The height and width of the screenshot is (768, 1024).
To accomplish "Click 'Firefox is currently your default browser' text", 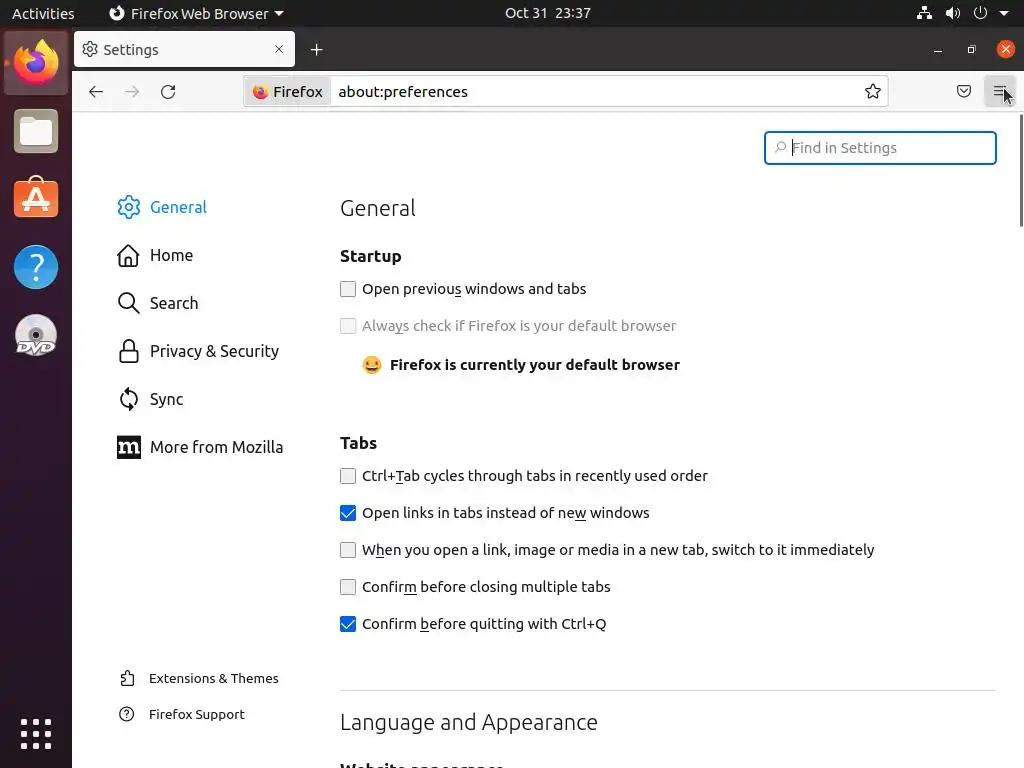I will 534,365.
